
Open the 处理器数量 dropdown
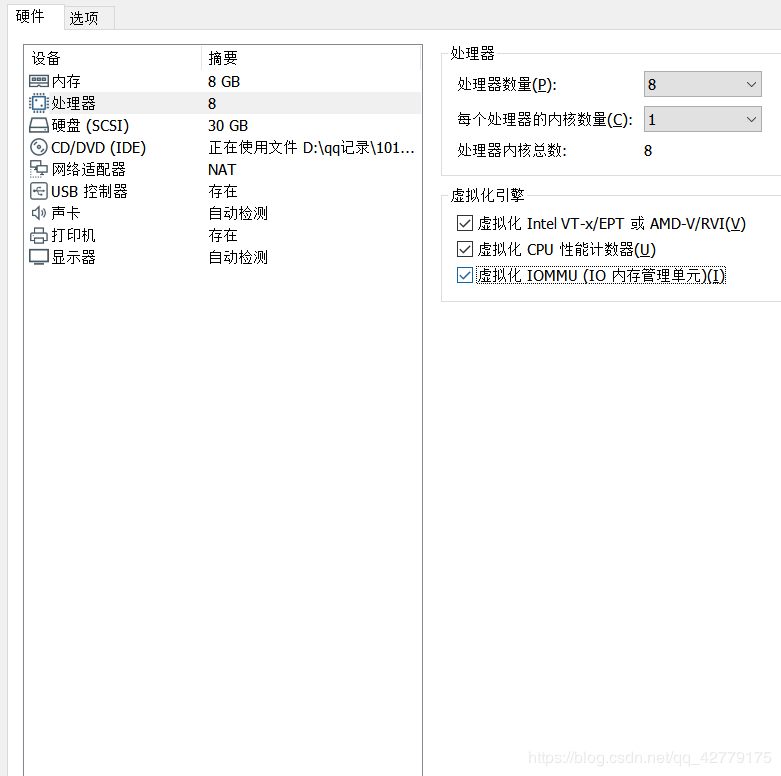(x=702, y=85)
